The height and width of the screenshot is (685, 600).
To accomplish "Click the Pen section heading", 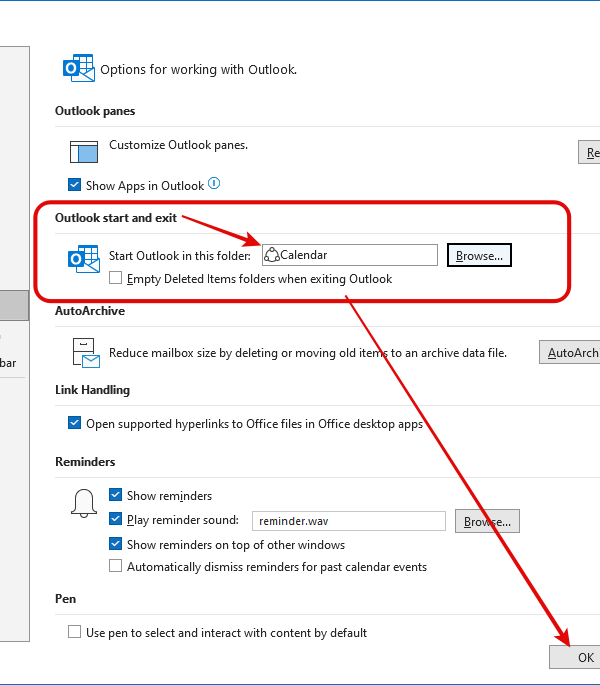I will tap(66, 599).
